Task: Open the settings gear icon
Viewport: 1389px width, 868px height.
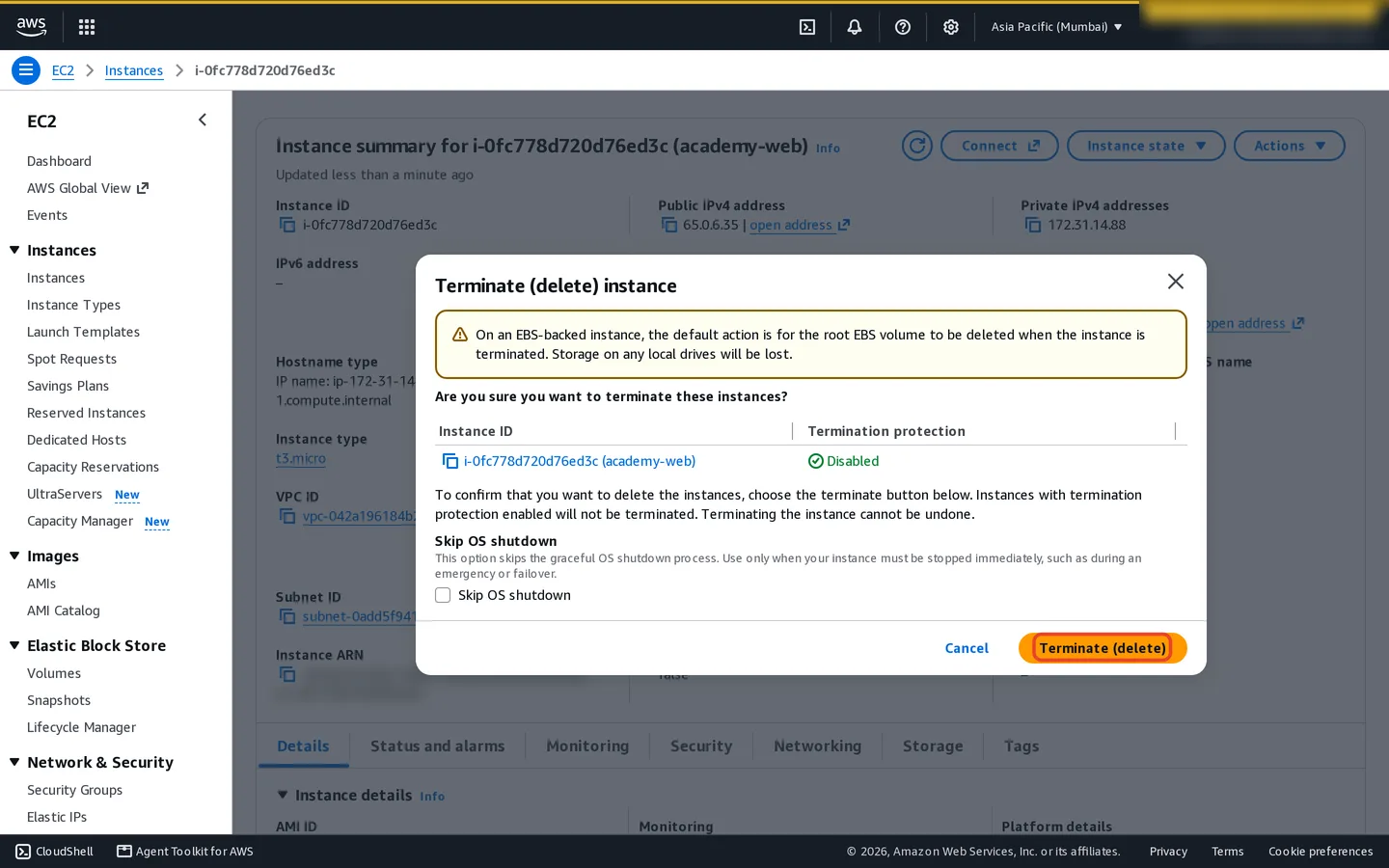Action: 951,27
